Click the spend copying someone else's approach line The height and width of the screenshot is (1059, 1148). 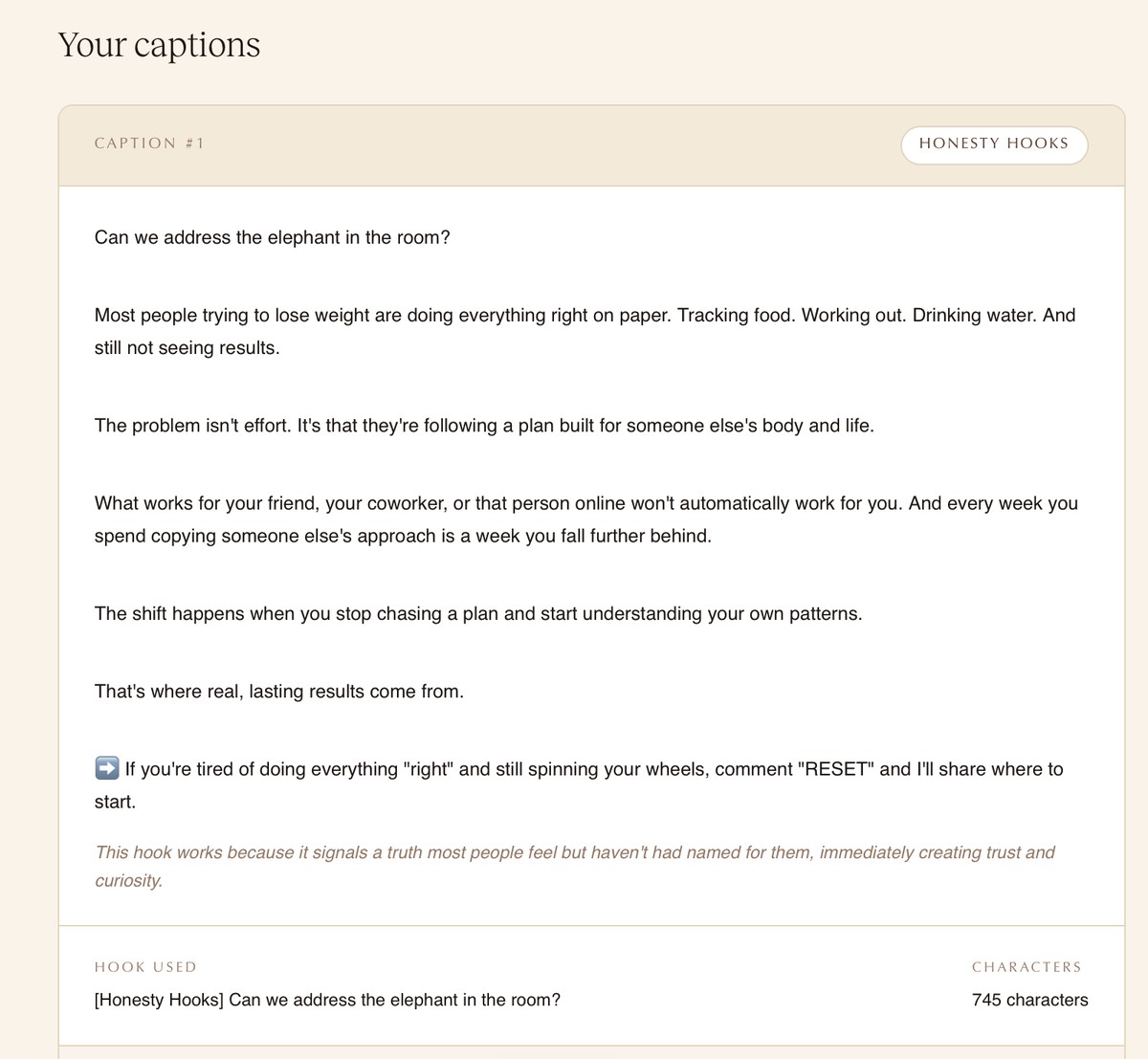pos(403,536)
